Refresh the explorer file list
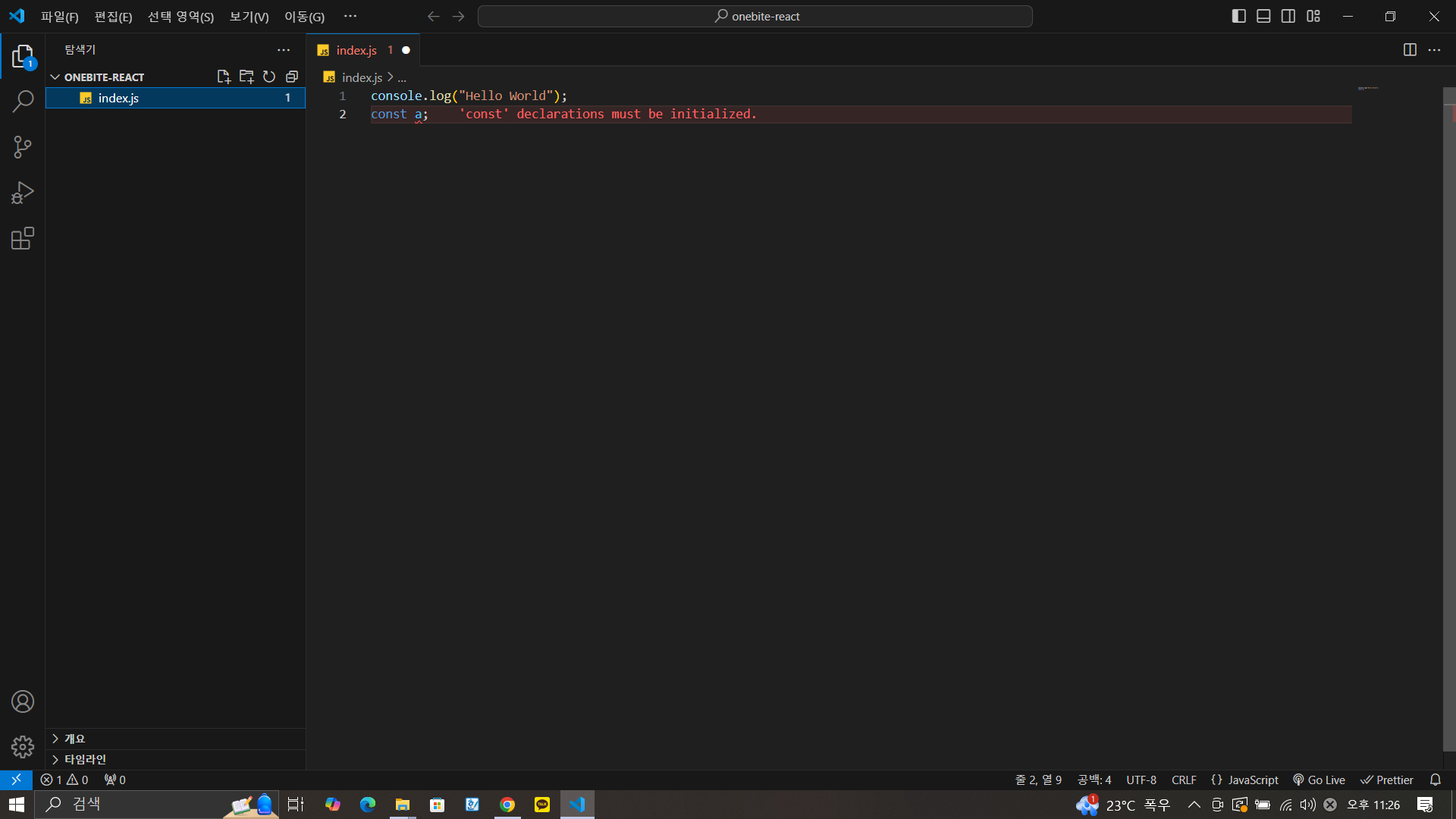Image resolution: width=1456 pixels, height=819 pixels. (269, 77)
